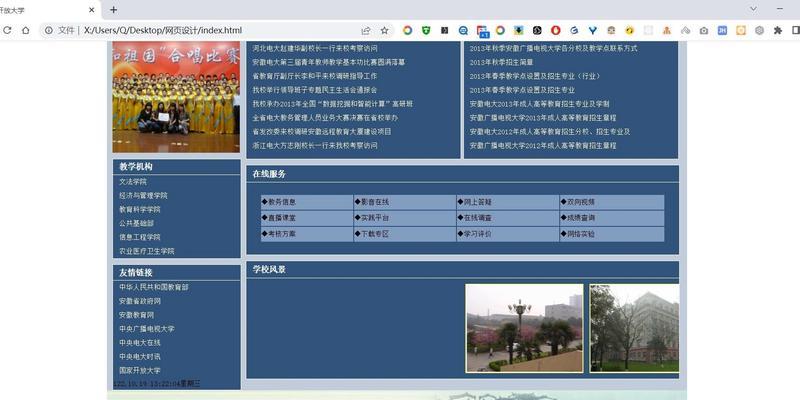The width and height of the screenshot is (800, 400).
Task: Launch the dark terminal-style extension
Action: click(x=444, y=31)
